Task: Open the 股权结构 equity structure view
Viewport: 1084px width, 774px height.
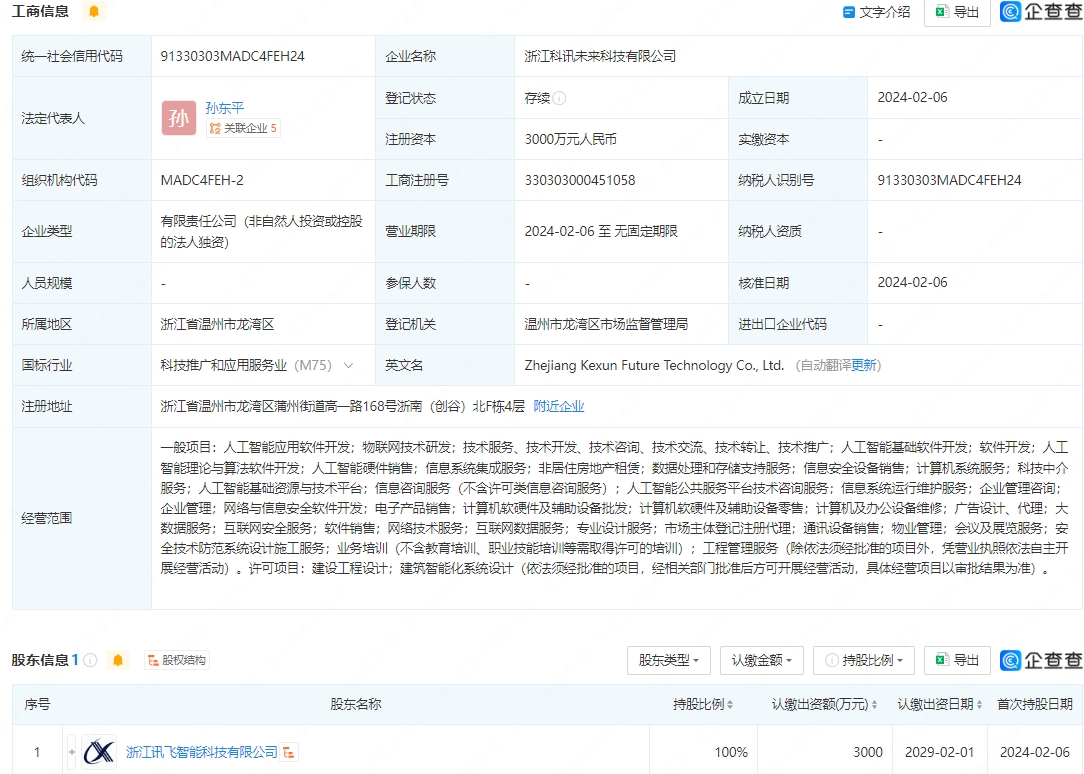Action: (176, 660)
